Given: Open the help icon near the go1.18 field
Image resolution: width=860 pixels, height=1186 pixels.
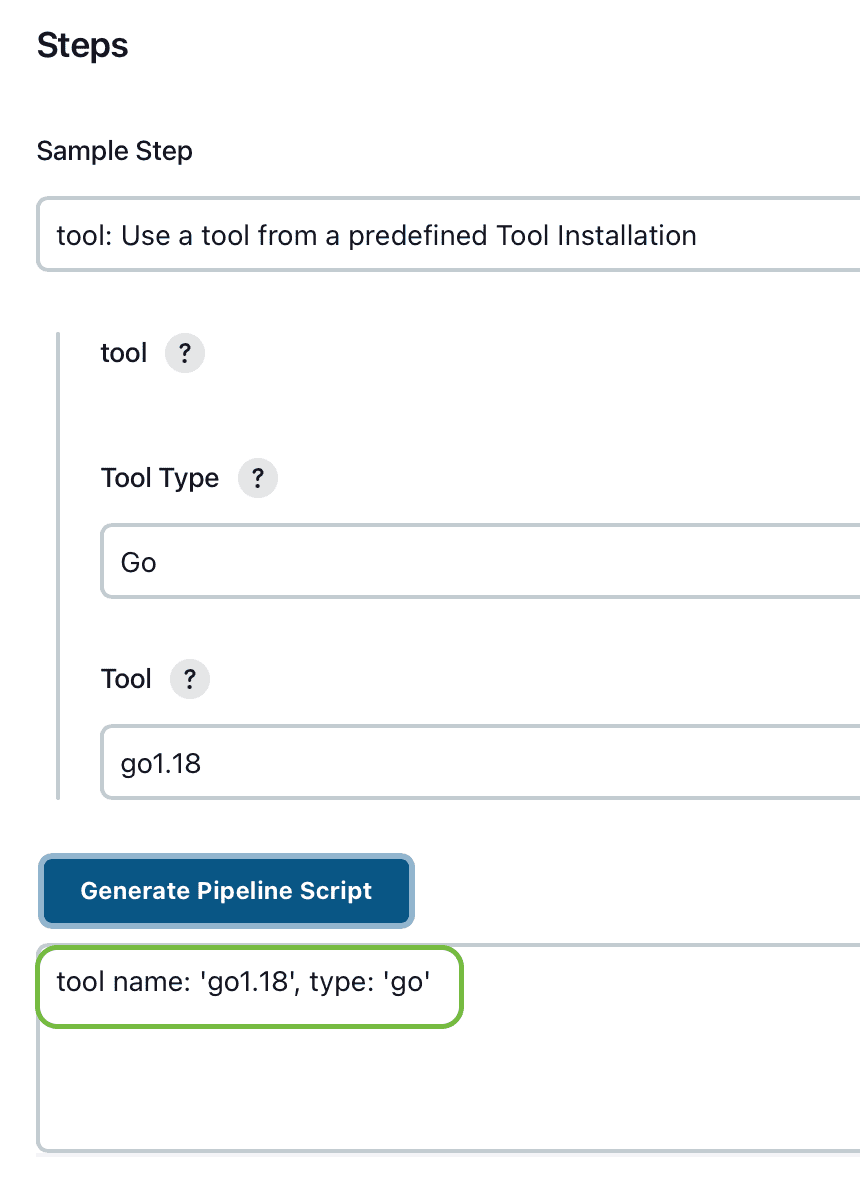Looking at the screenshot, I should 189,679.
